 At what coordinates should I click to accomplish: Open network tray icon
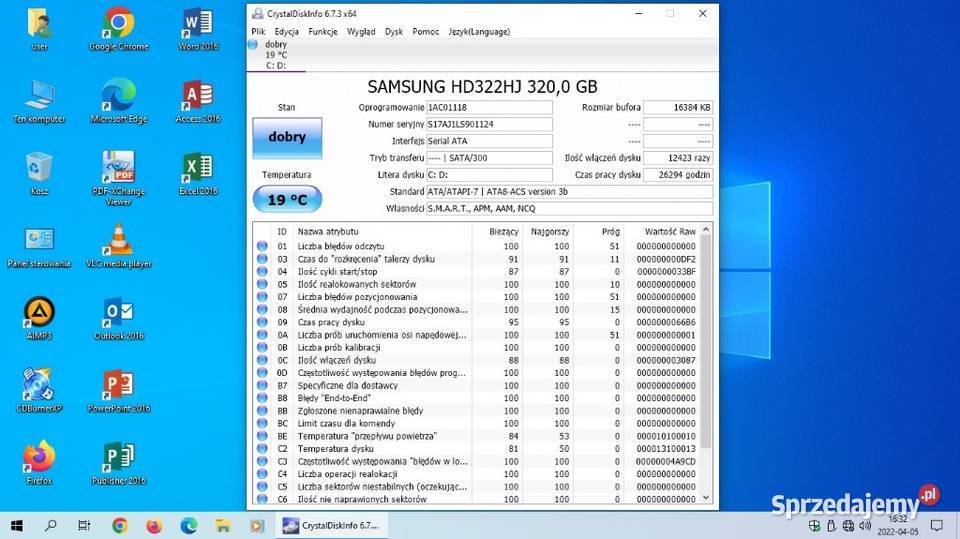tap(848, 526)
